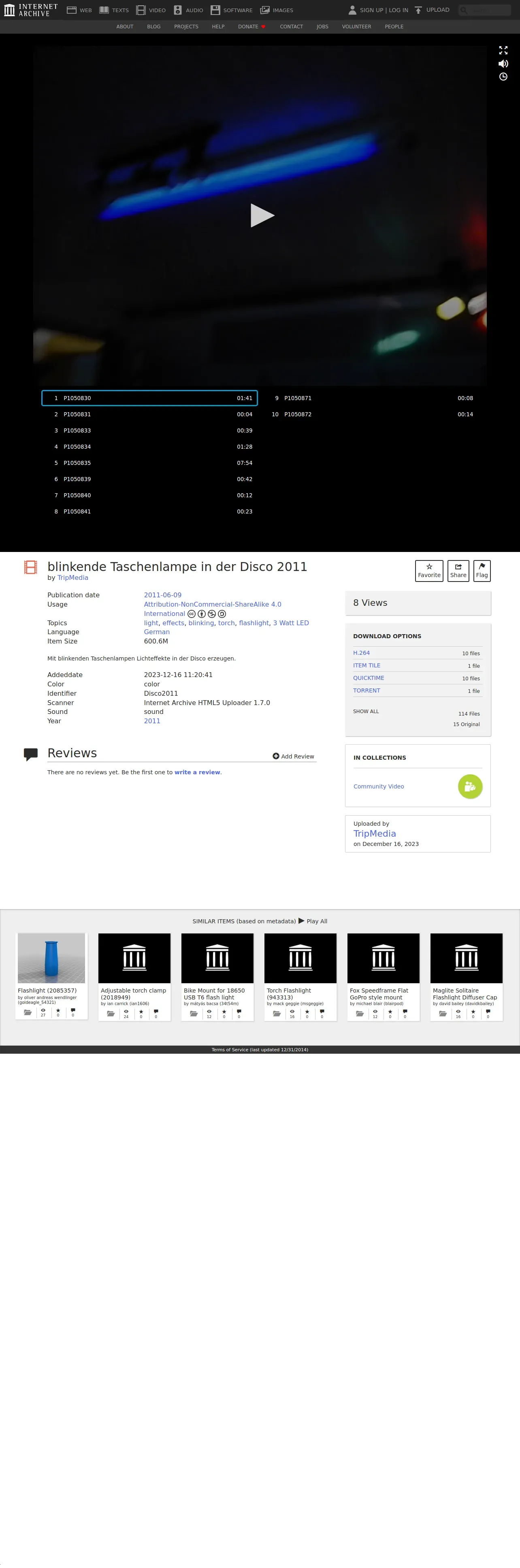The width and height of the screenshot is (520, 1568).
Task: Open the Web section icon
Action: click(71, 11)
